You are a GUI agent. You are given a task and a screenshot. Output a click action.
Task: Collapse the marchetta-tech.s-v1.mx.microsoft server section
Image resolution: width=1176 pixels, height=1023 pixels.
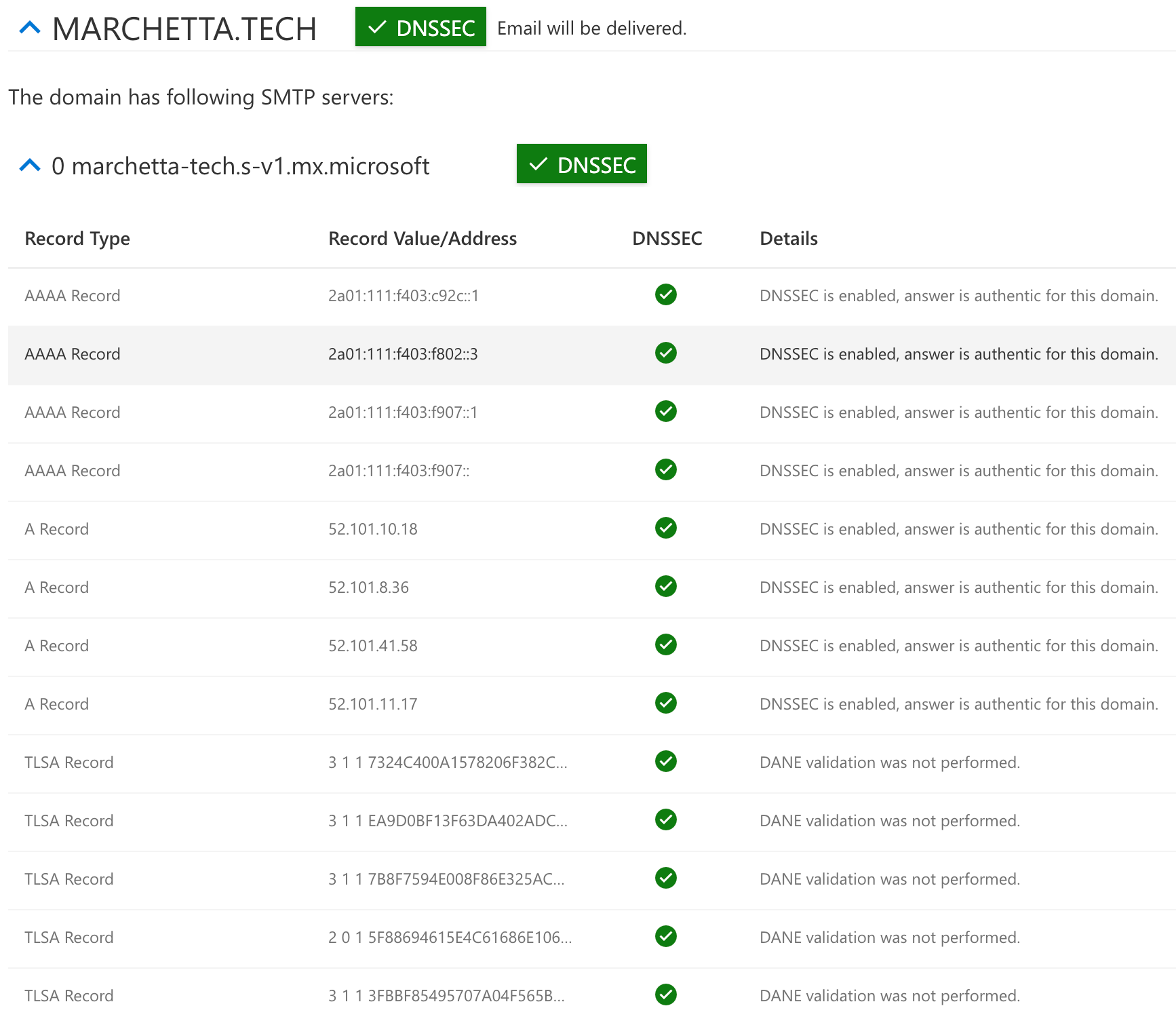pyautogui.click(x=30, y=165)
